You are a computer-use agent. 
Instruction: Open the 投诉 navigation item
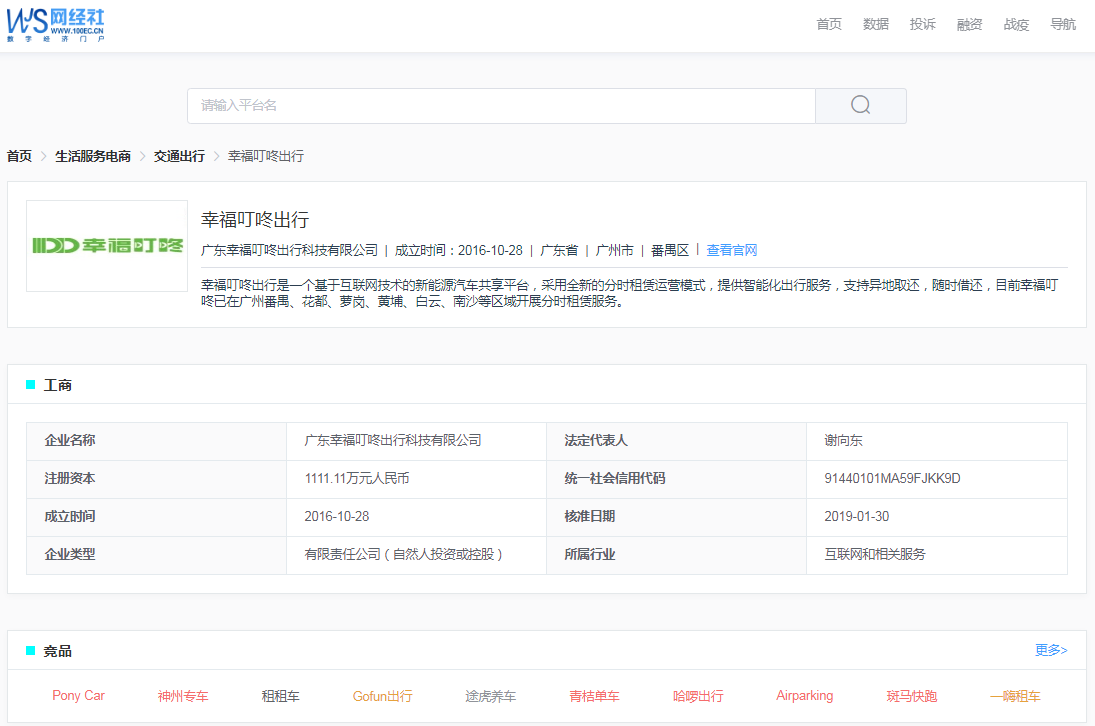click(x=923, y=24)
